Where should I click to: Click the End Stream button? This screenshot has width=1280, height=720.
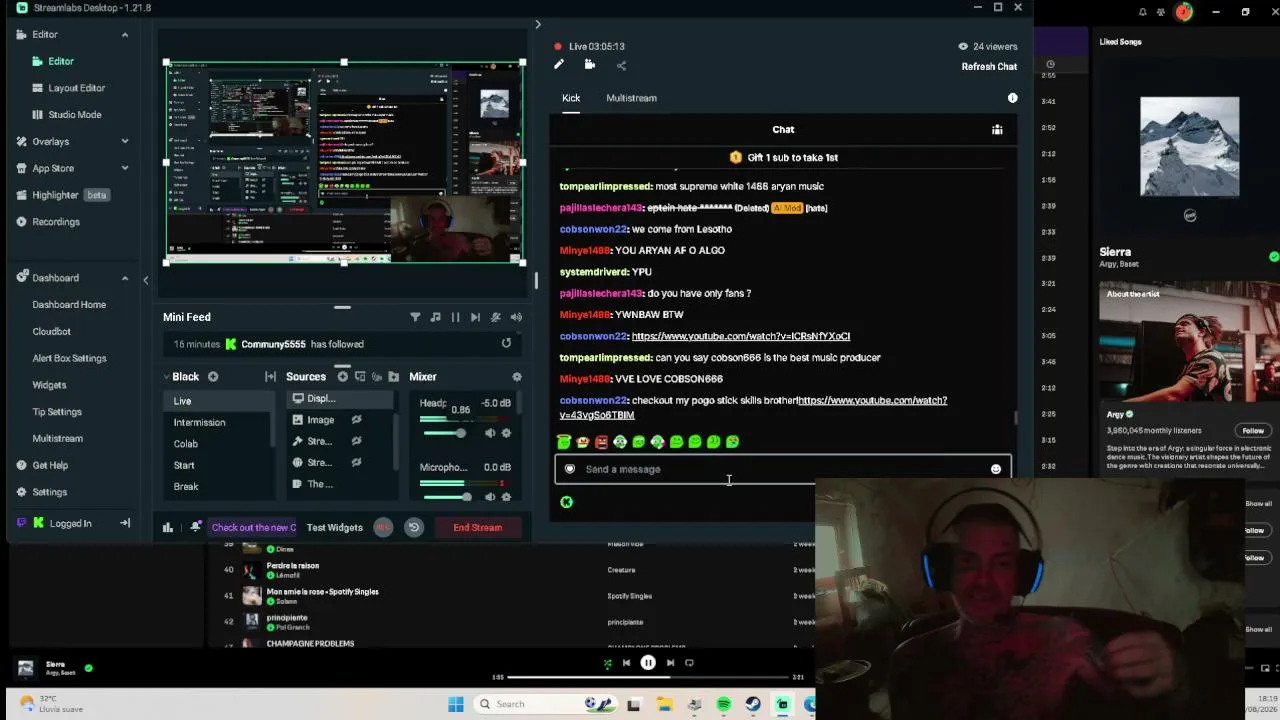pyautogui.click(x=478, y=527)
